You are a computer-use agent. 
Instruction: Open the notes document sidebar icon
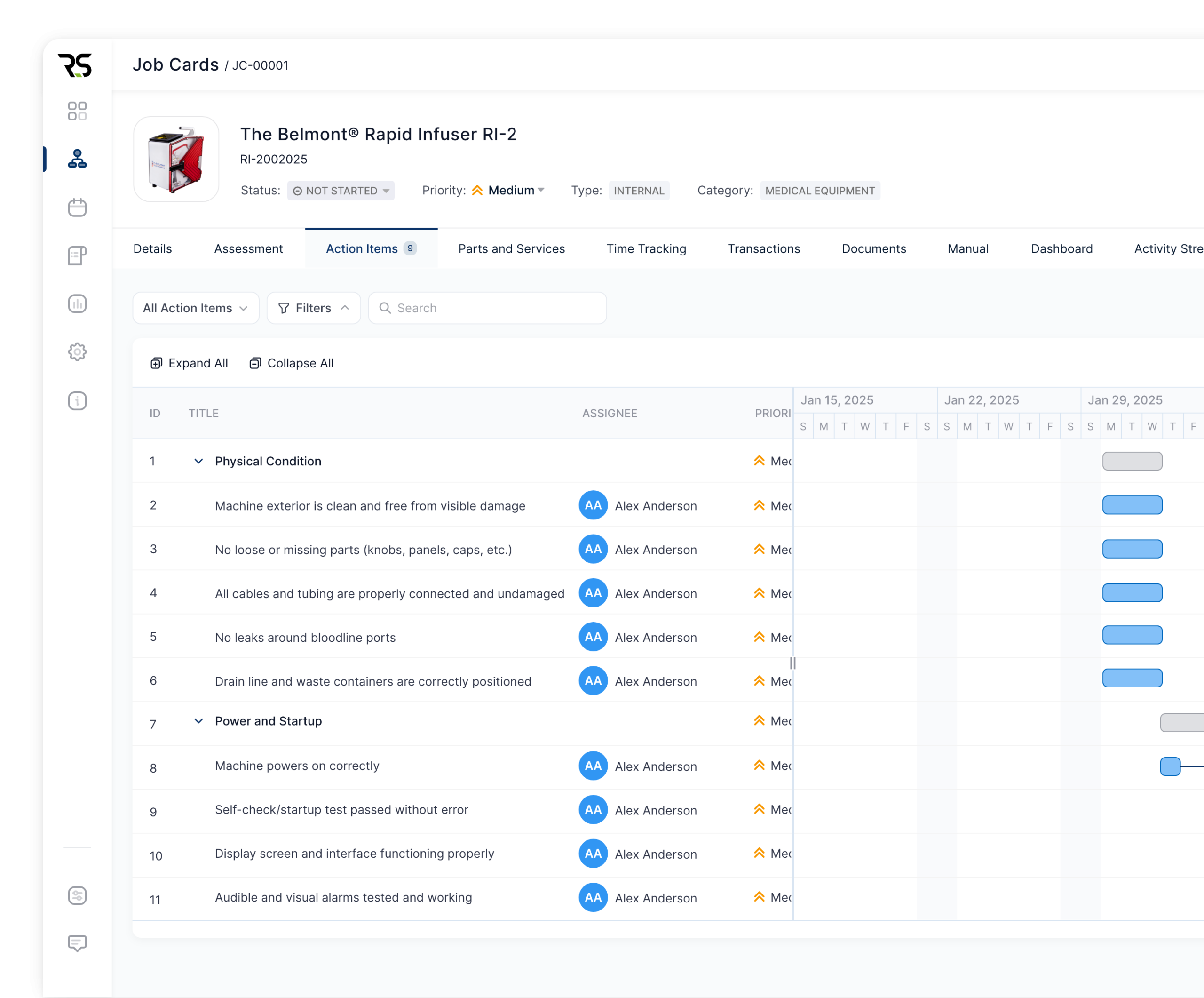(x=77, y=255)
